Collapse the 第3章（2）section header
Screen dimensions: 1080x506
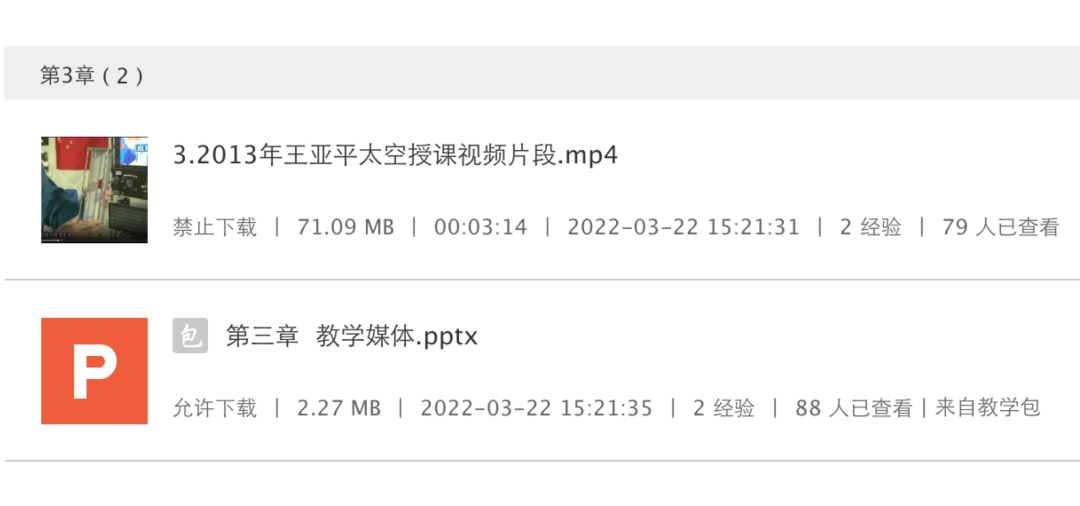pos(541,73)
